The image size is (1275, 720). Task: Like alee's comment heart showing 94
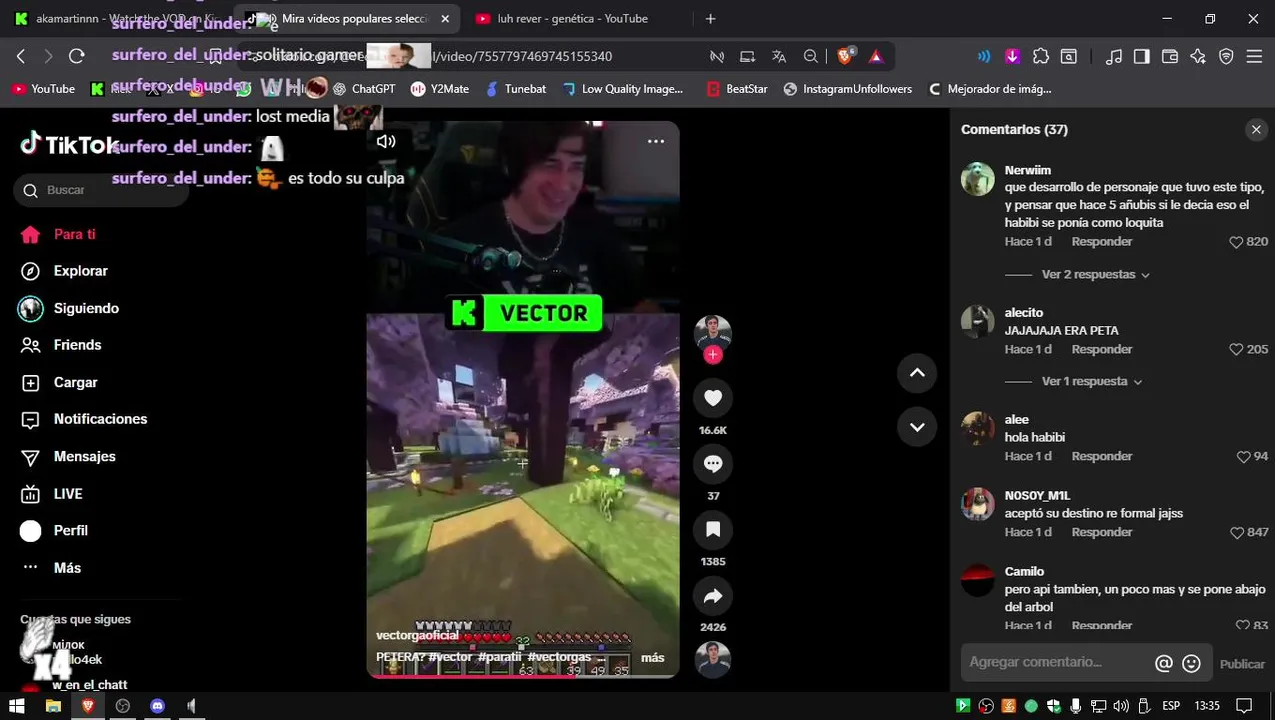1243,456
